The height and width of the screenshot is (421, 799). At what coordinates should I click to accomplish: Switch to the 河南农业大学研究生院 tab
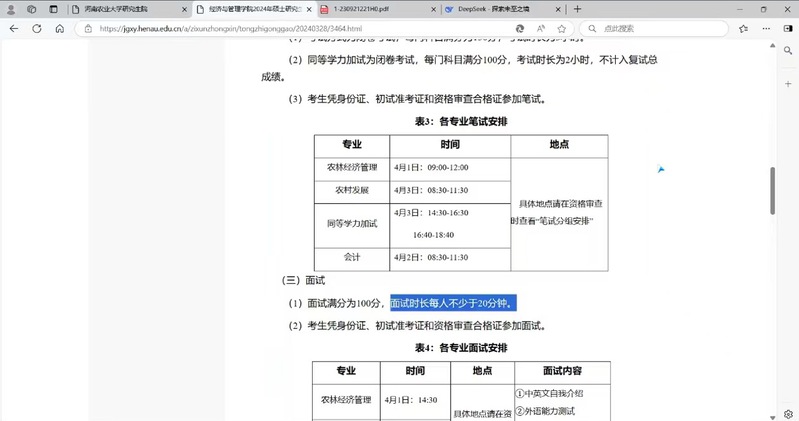pos(120,9)
